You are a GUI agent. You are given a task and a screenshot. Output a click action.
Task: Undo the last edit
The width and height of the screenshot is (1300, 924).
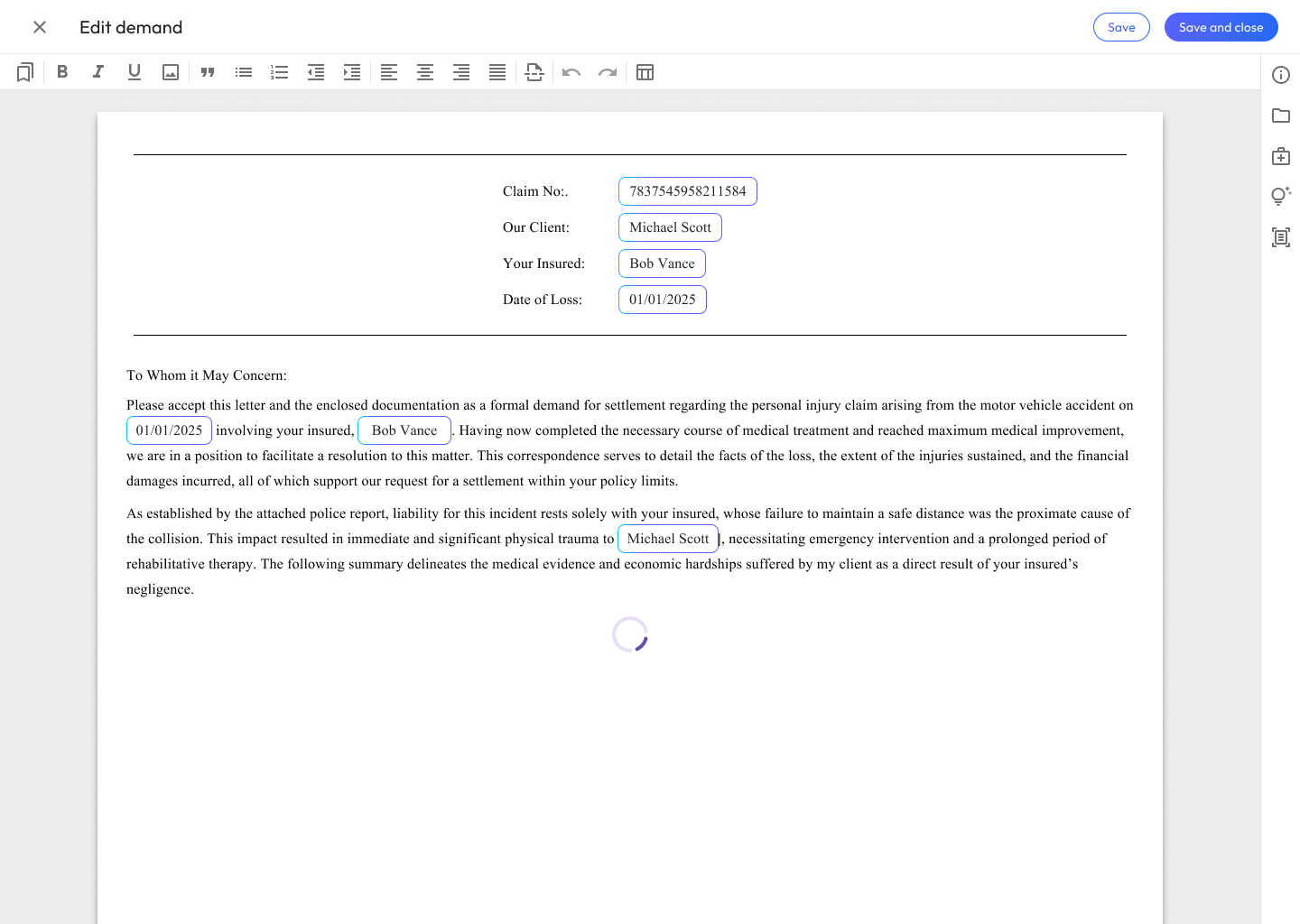click(571, 72)
